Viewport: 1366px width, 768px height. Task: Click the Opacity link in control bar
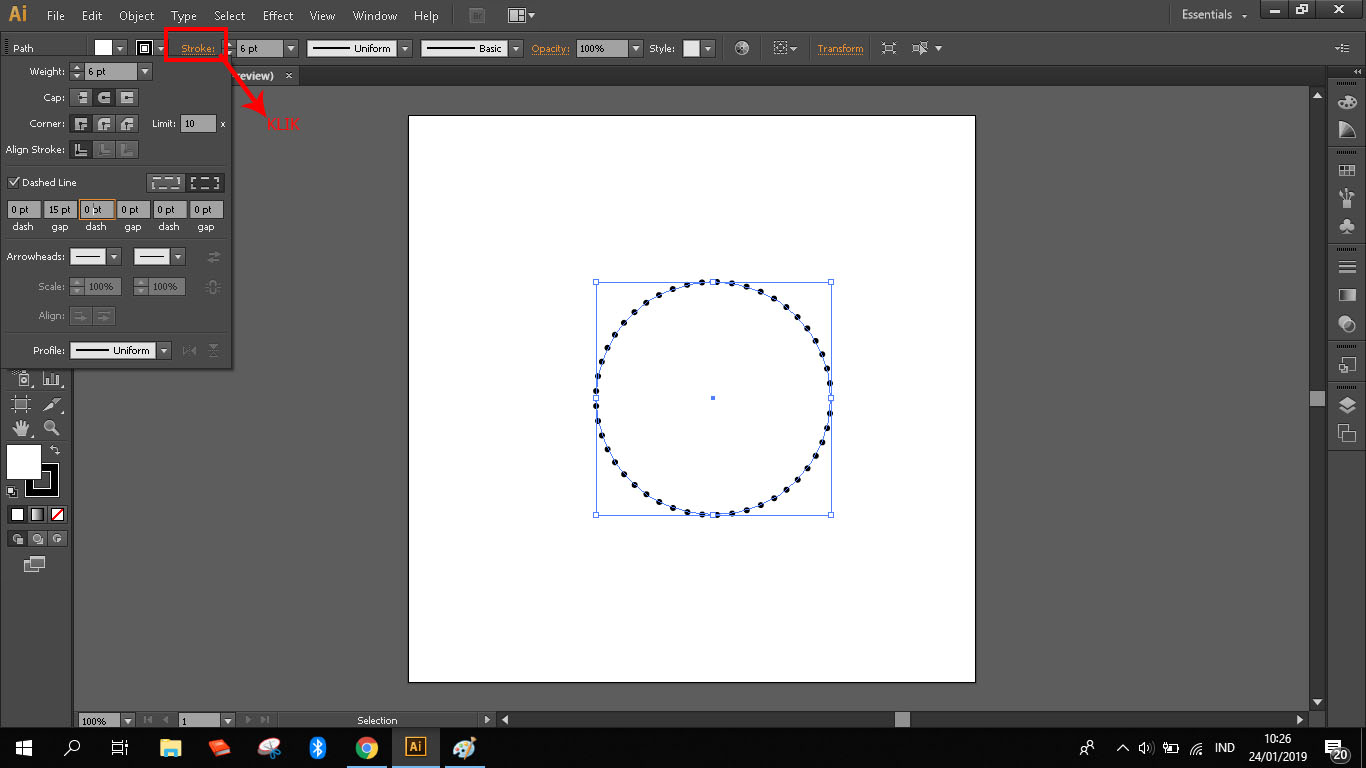pos(550,49)
